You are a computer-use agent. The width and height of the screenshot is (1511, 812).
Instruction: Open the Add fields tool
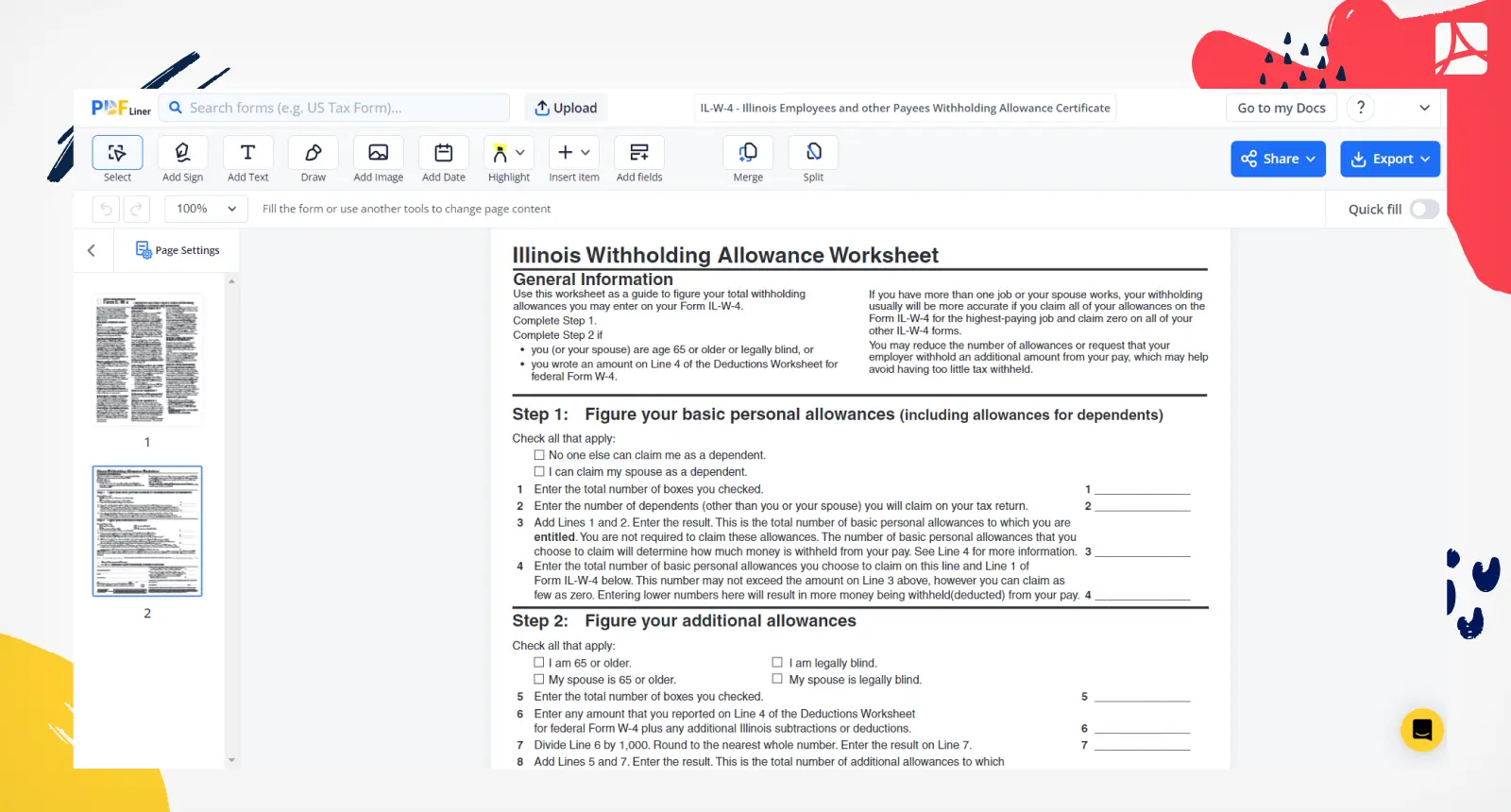pos(639,153)
